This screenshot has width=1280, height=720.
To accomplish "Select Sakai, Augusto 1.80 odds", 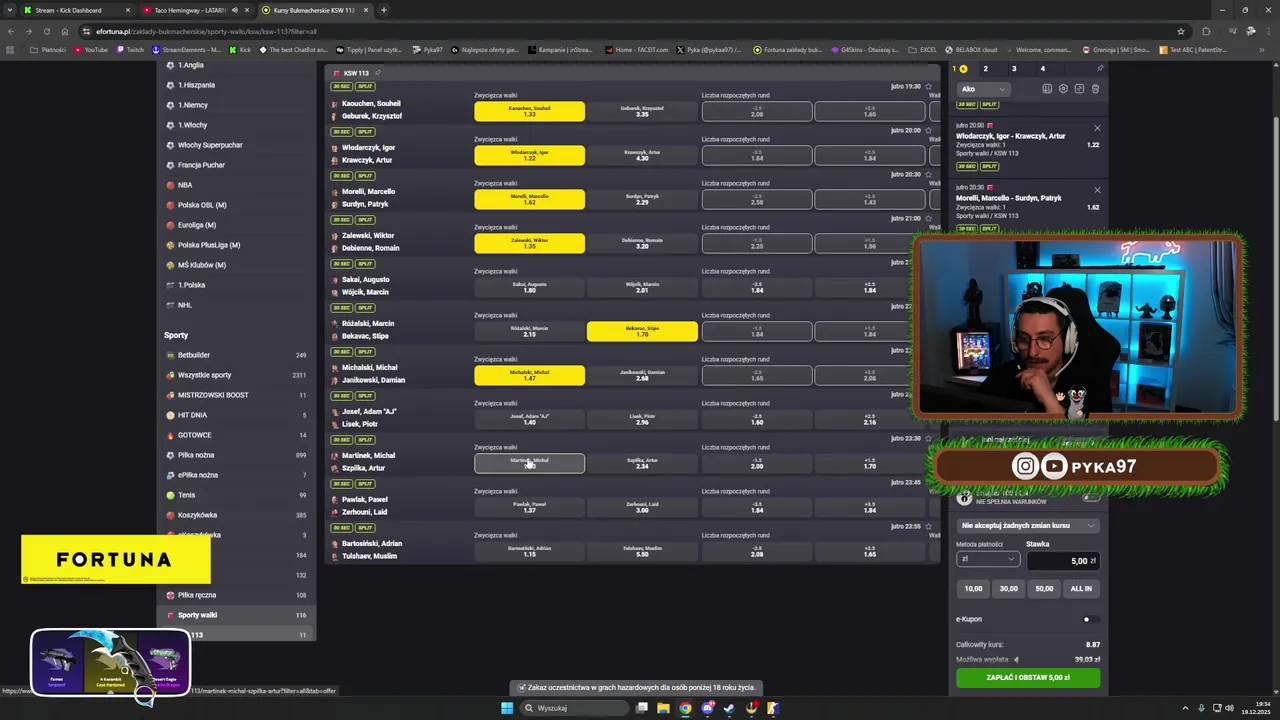I will click(x=529, y=287).
